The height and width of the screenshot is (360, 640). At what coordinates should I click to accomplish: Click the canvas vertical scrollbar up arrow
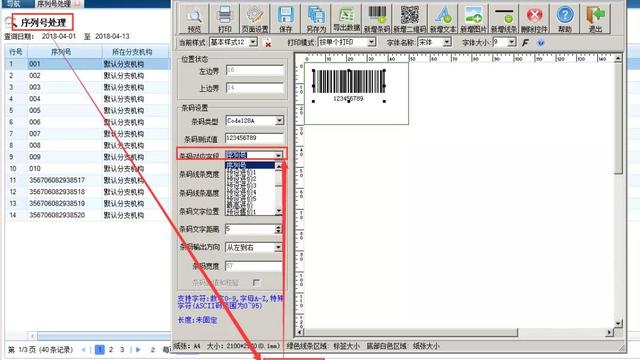click(618, 58)
